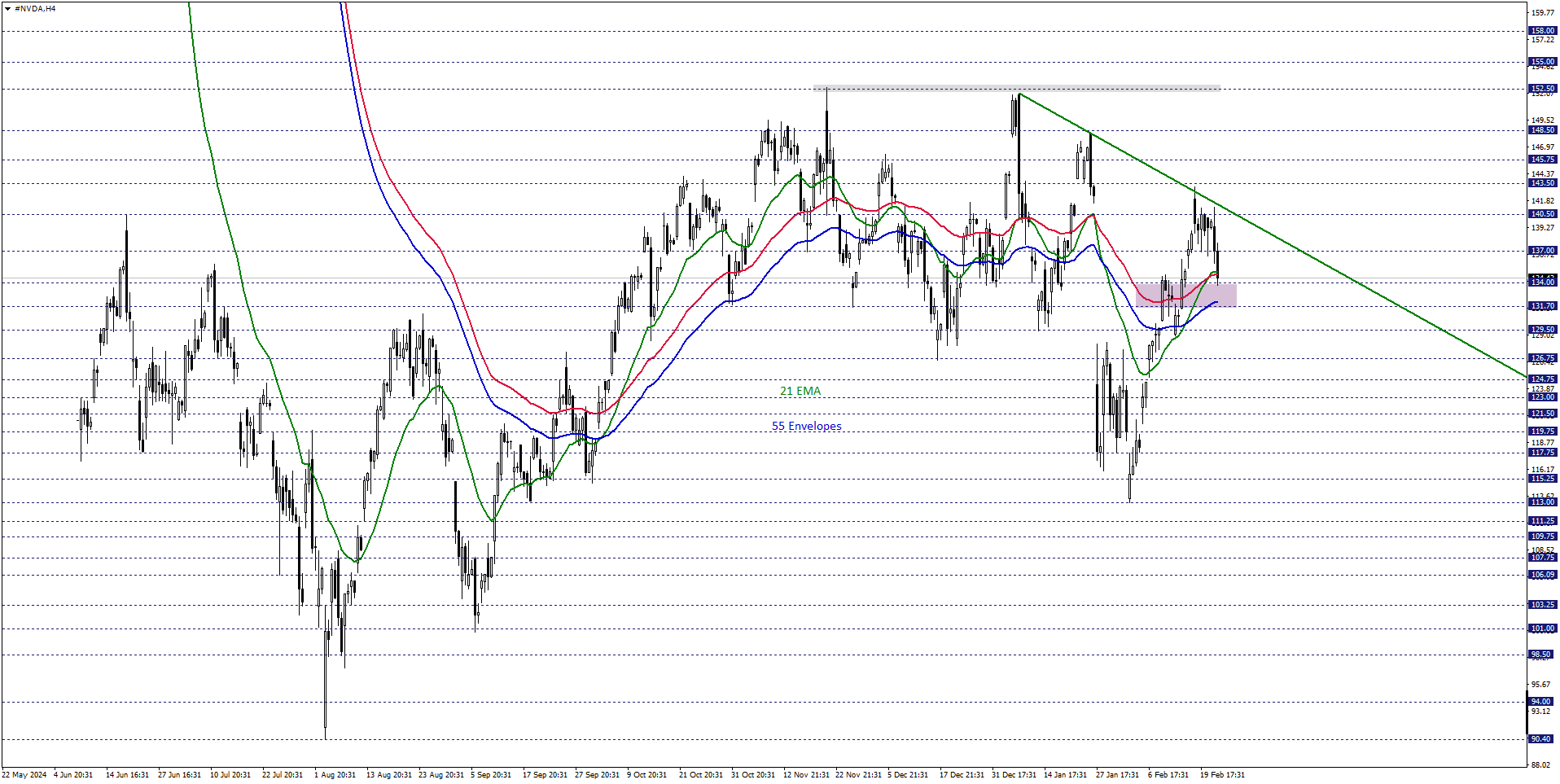The image size is (1560, 784).
Task: Click the "9 Oct 20:31" time label
Action: [x=646, y=775]
